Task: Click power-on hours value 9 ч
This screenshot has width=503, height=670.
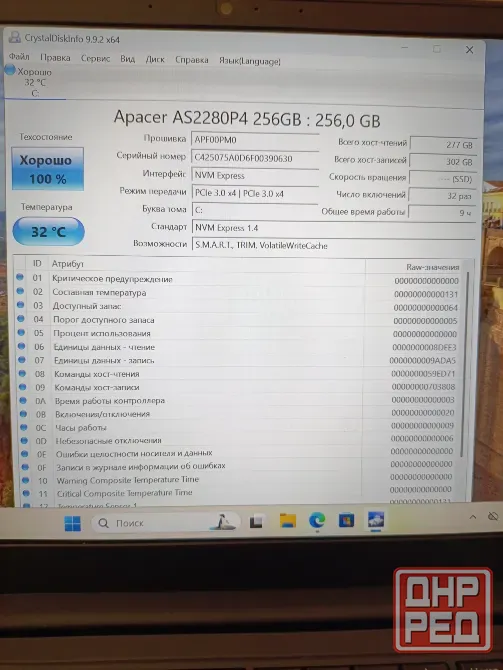Action: pos(442,212)
